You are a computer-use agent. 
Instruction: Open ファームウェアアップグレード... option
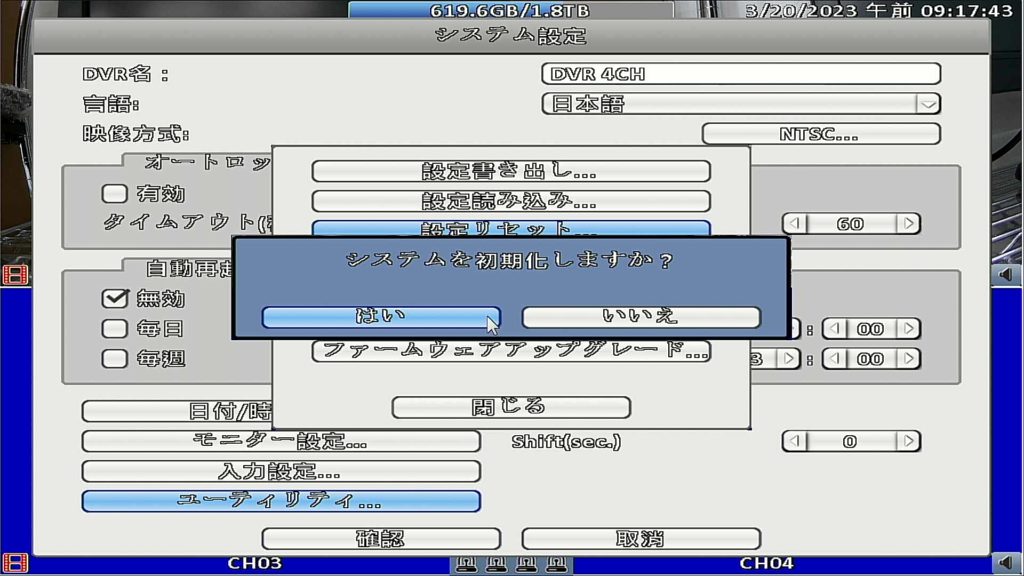[x=510, y=351]
